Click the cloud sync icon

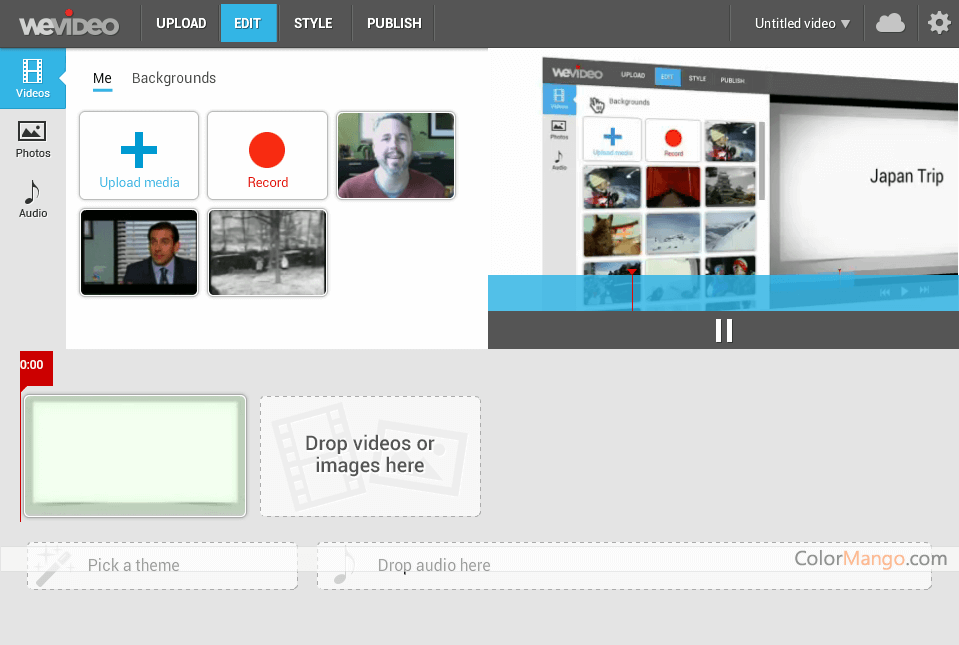[x=890, y=23]
